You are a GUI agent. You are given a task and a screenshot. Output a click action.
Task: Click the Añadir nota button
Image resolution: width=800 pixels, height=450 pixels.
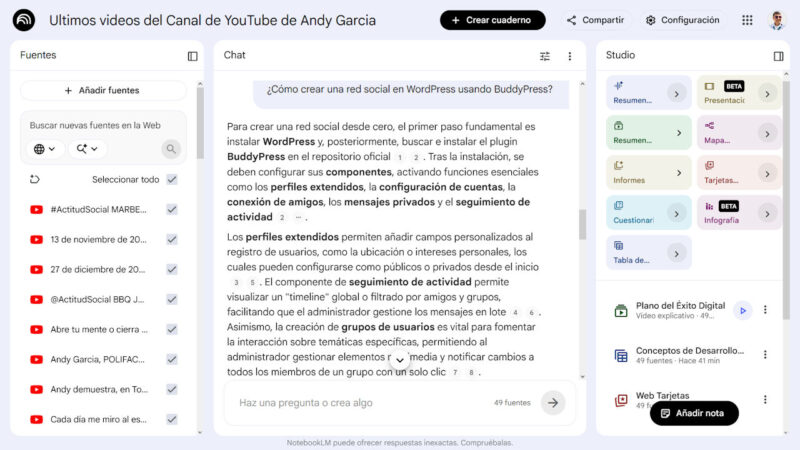[x=694, y=413]
